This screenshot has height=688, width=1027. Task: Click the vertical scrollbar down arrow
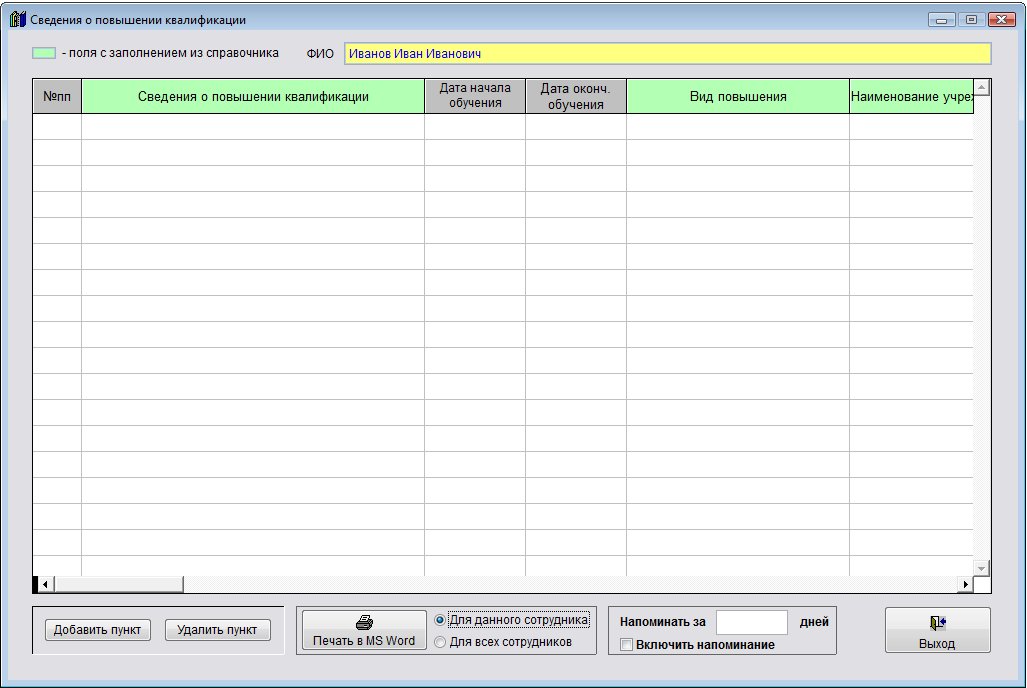981,568
